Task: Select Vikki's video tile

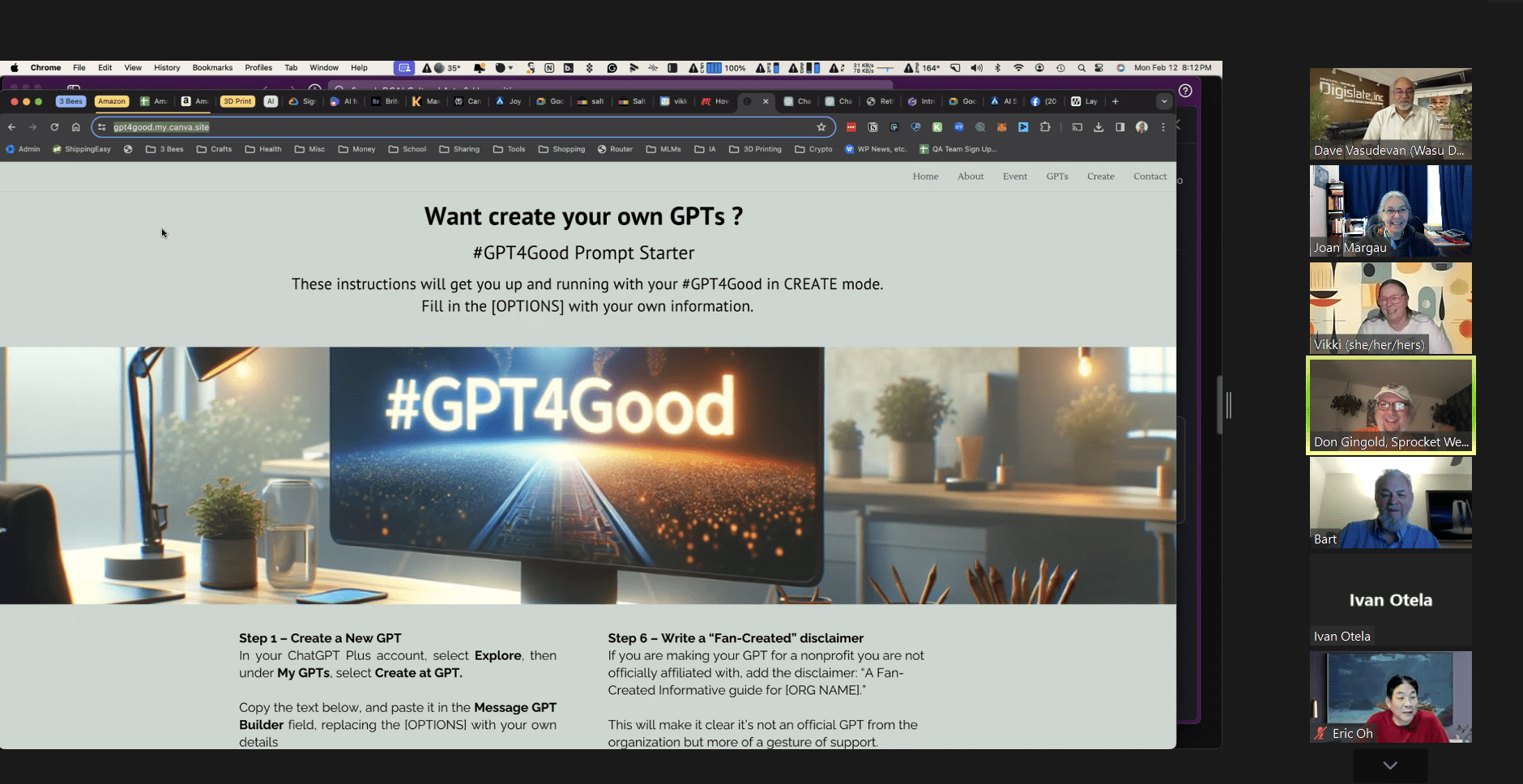Action: point(1391,308)
